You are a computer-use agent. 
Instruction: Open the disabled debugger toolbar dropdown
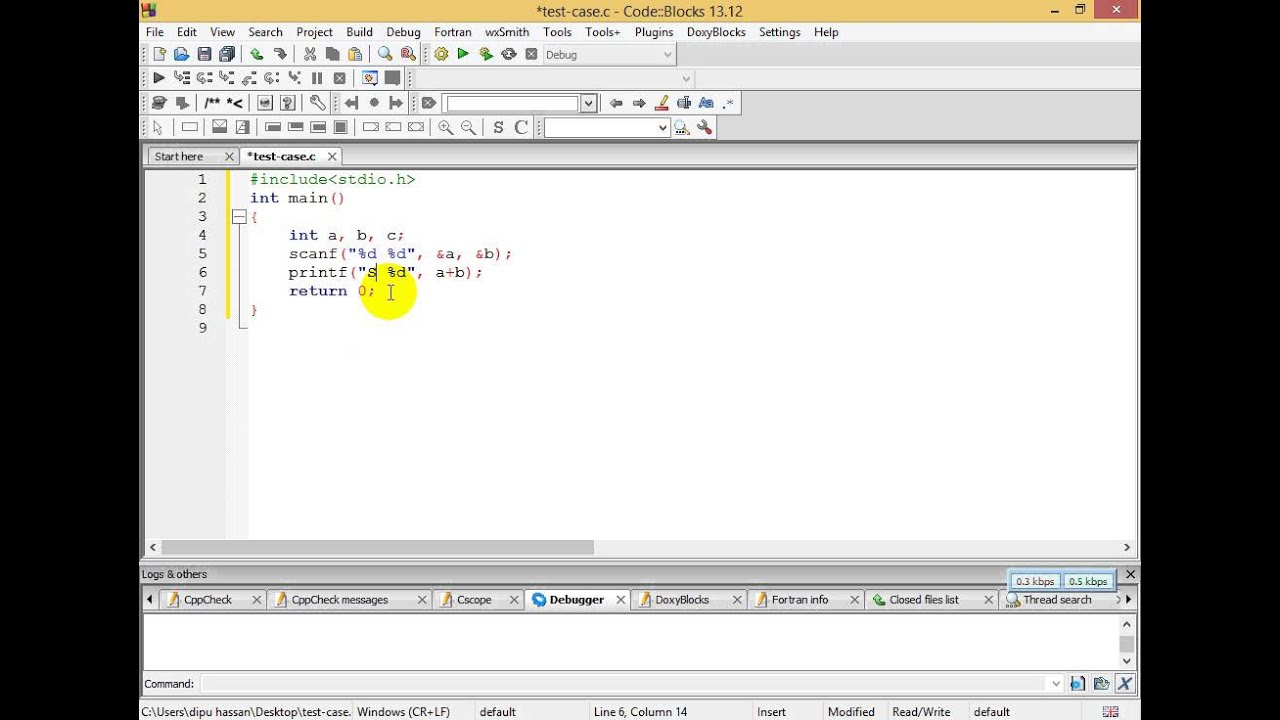tap(686, 78)
